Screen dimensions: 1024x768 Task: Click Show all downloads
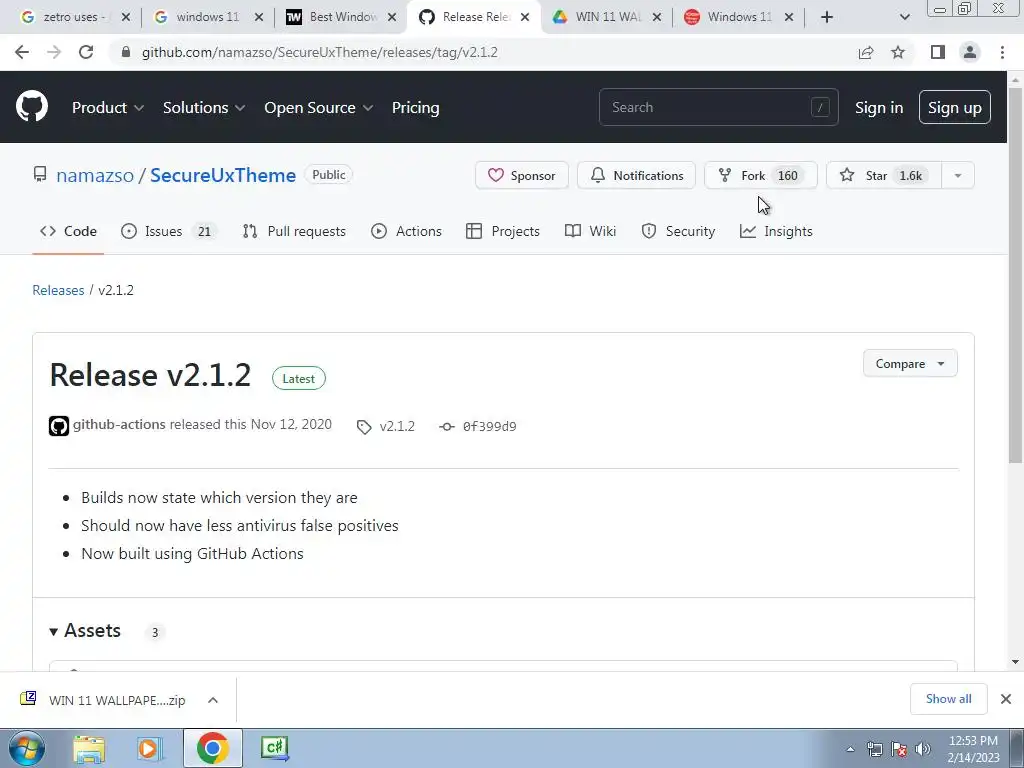click(948, 699)
